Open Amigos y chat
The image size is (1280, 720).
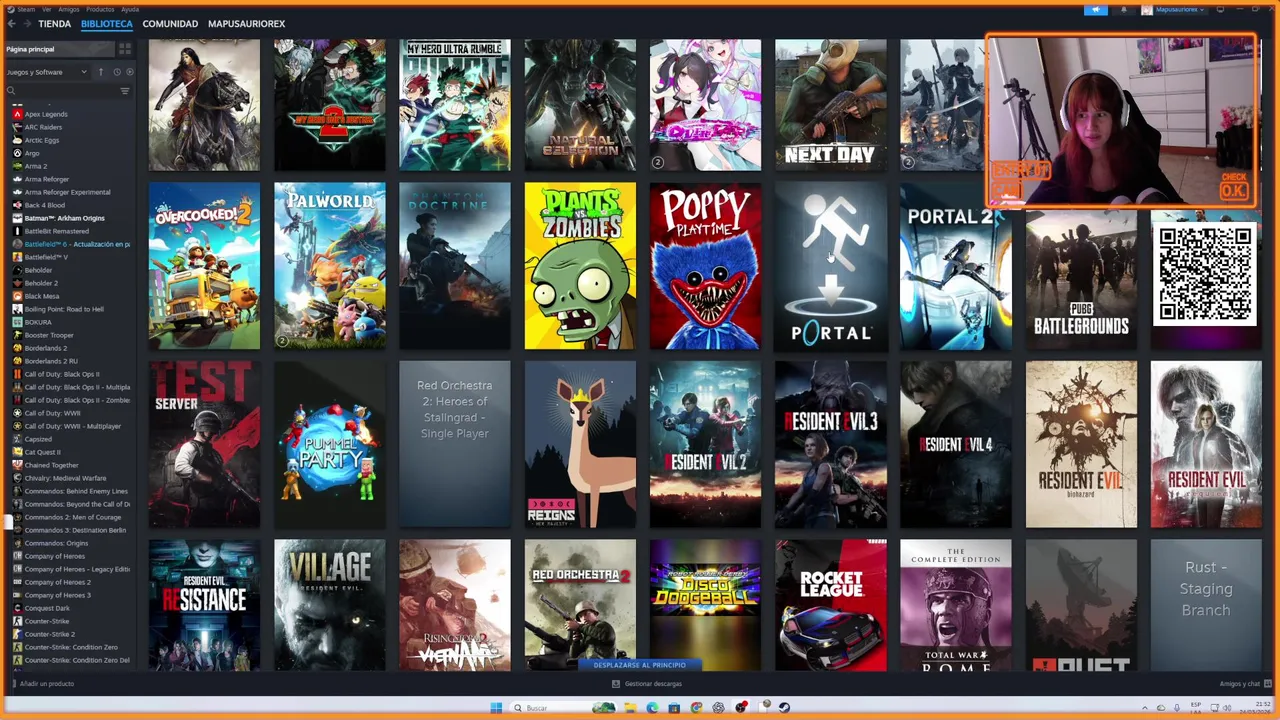(x=1245, y=684)
